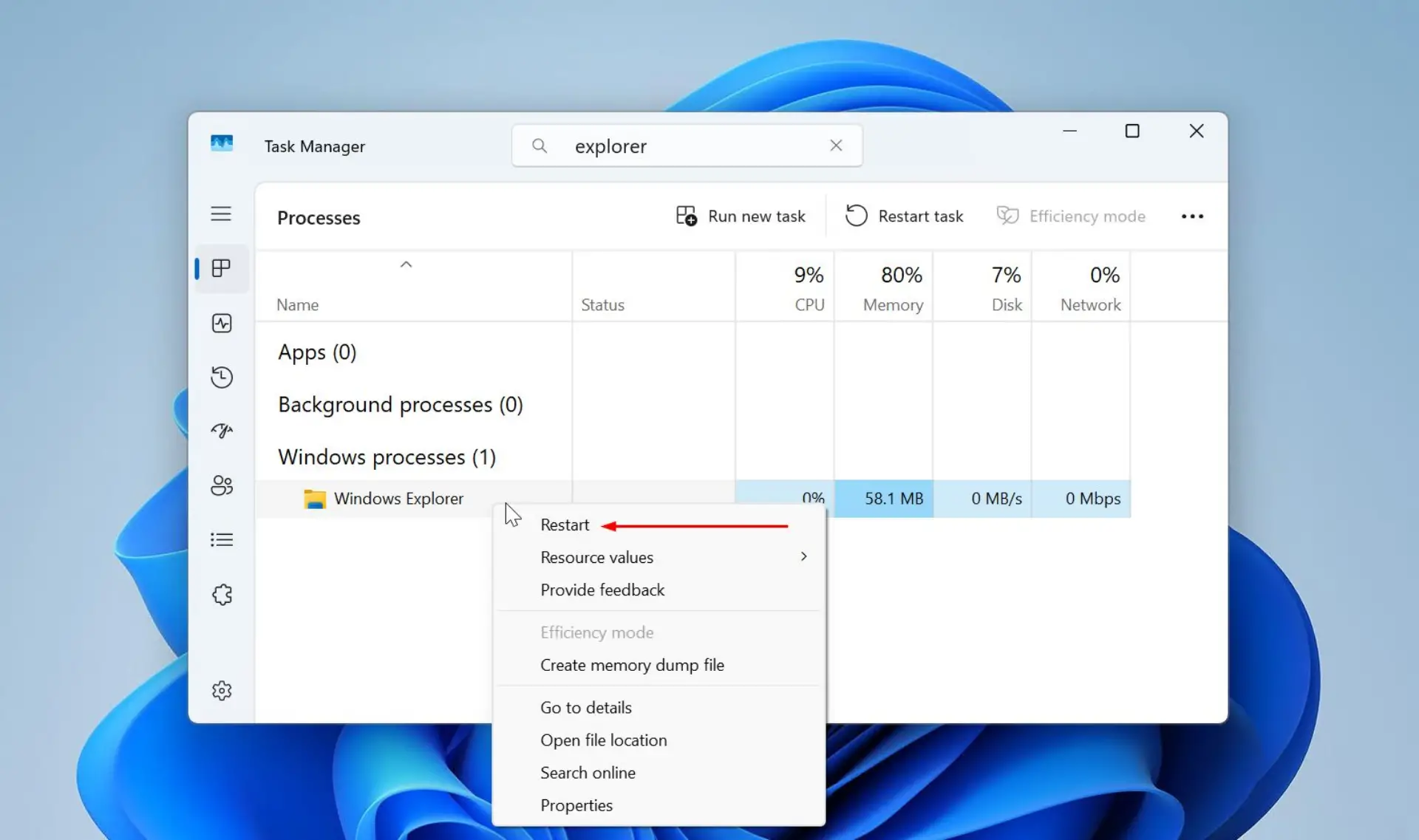The height and width of the screenshot is (840, 1419).
Task: Open the Details list icon in sidebar
Action: tap(222, 540)
